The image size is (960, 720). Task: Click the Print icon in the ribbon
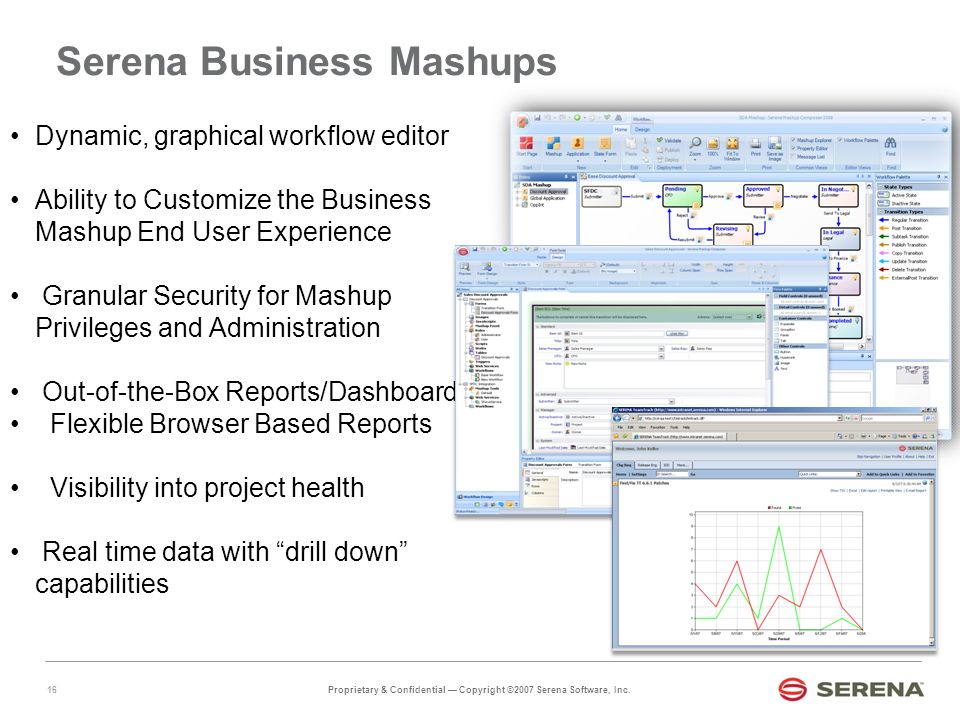[x=756, y=143]
